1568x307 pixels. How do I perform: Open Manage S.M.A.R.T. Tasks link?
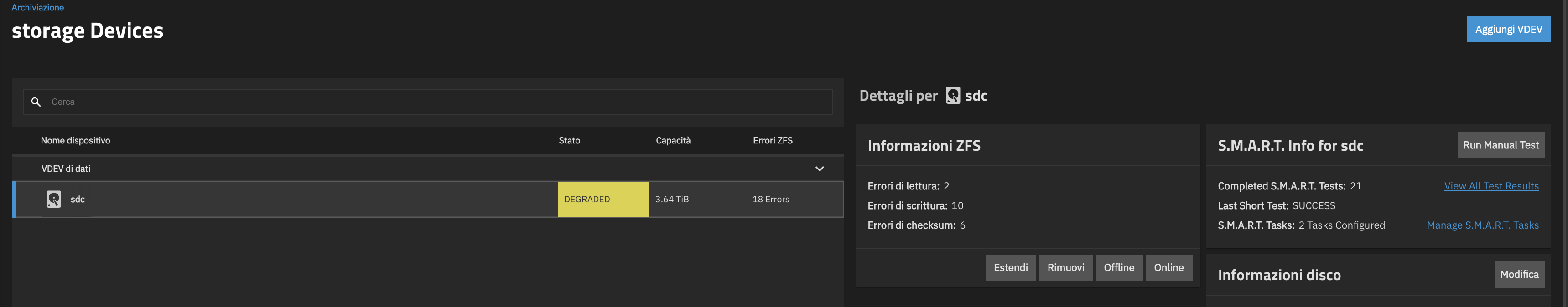(x=1482, y=225)
